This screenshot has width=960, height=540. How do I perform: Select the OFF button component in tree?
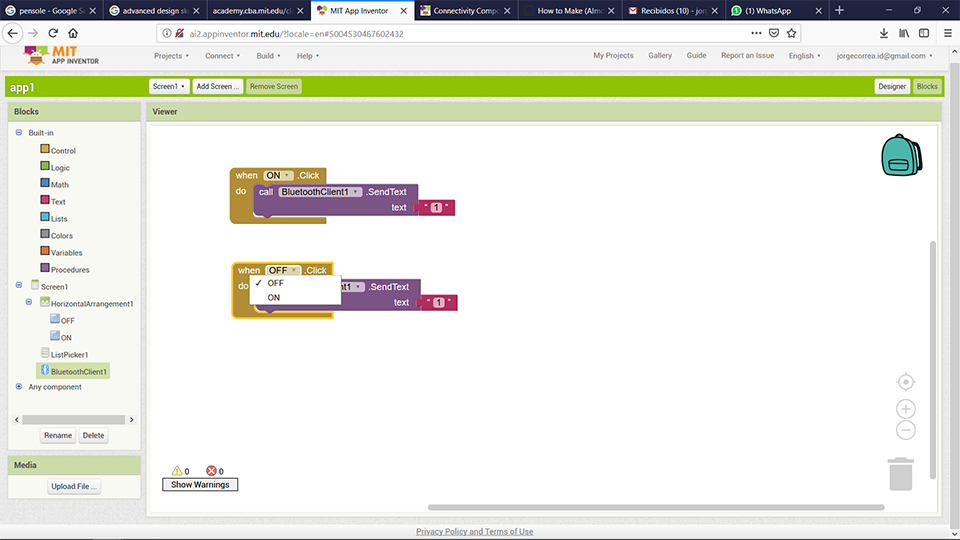pyautogui.click(x=62, y=320)
